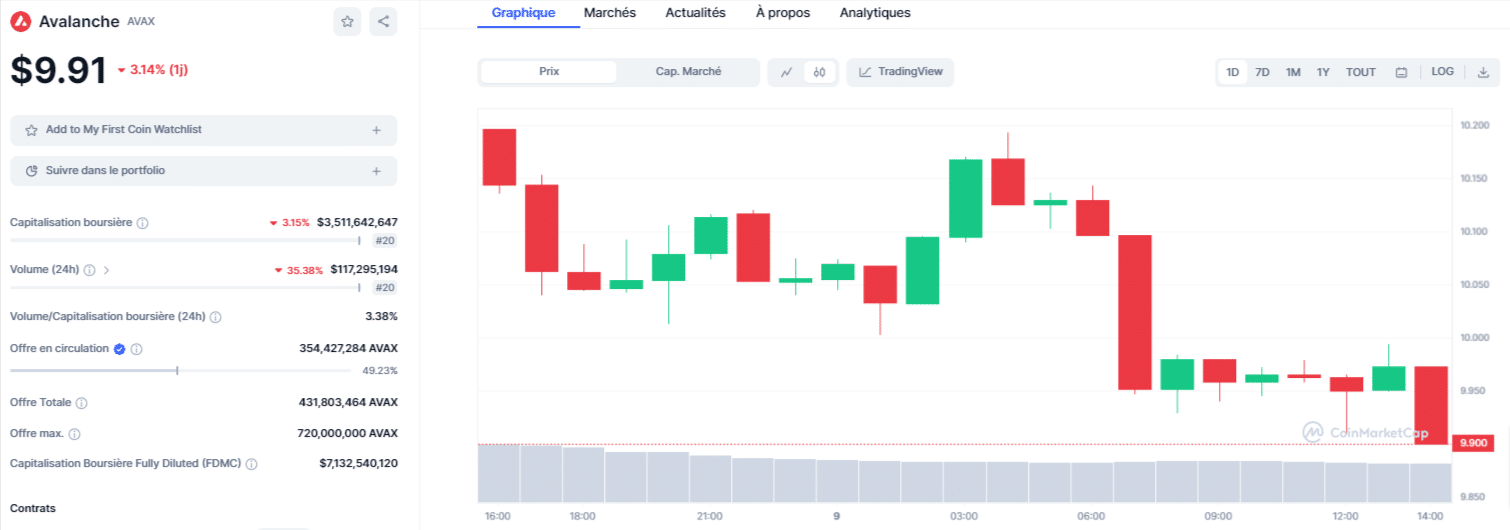Click the last red candlestick at 14:00

coord(1431,405)
